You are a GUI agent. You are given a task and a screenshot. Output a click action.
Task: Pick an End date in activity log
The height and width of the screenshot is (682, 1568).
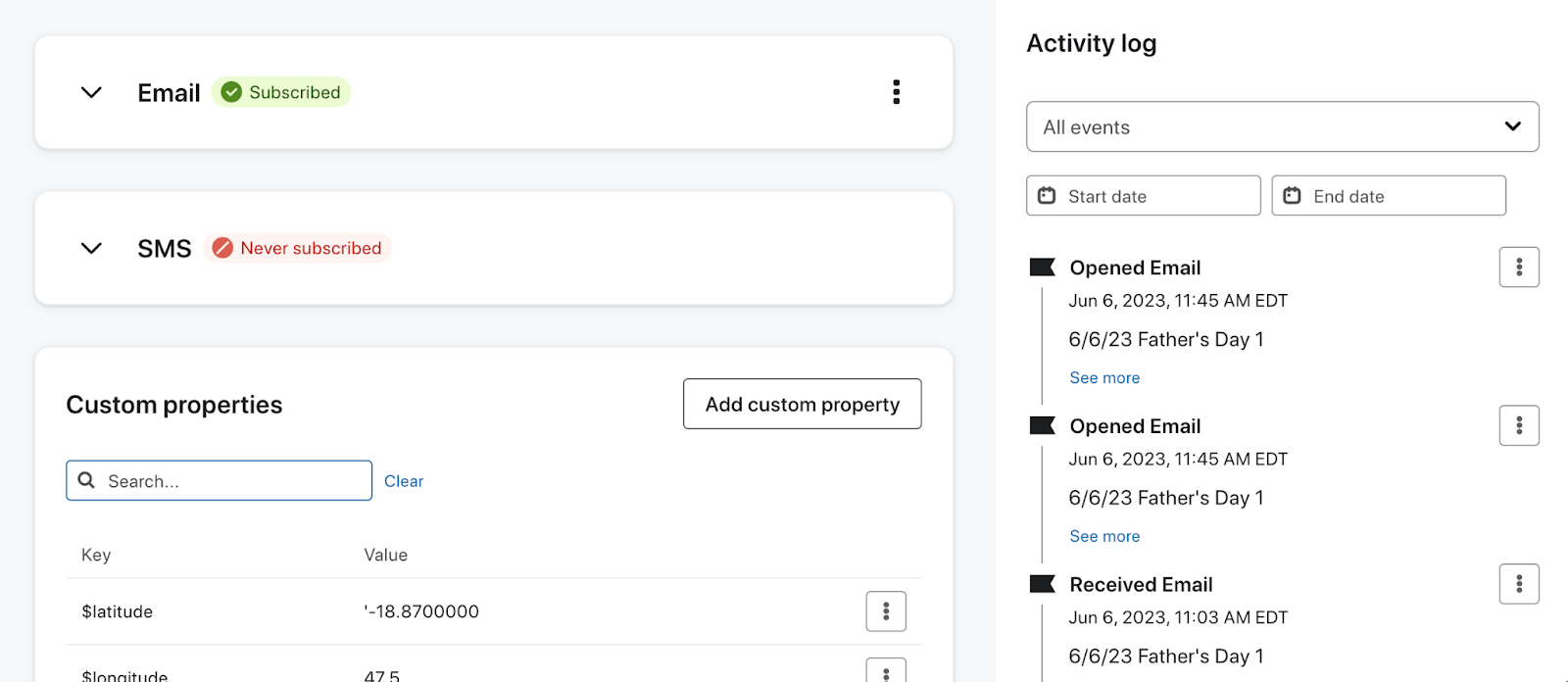tap(1389, 195)
